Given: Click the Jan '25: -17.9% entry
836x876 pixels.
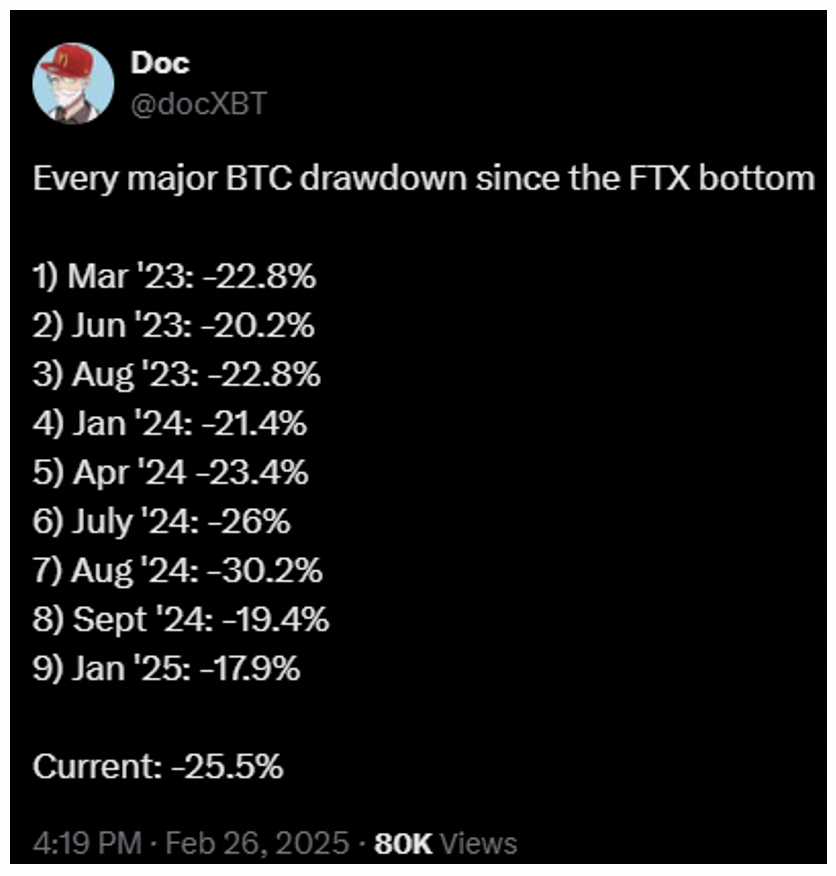Looking at the screenshot, I should 167,669.
